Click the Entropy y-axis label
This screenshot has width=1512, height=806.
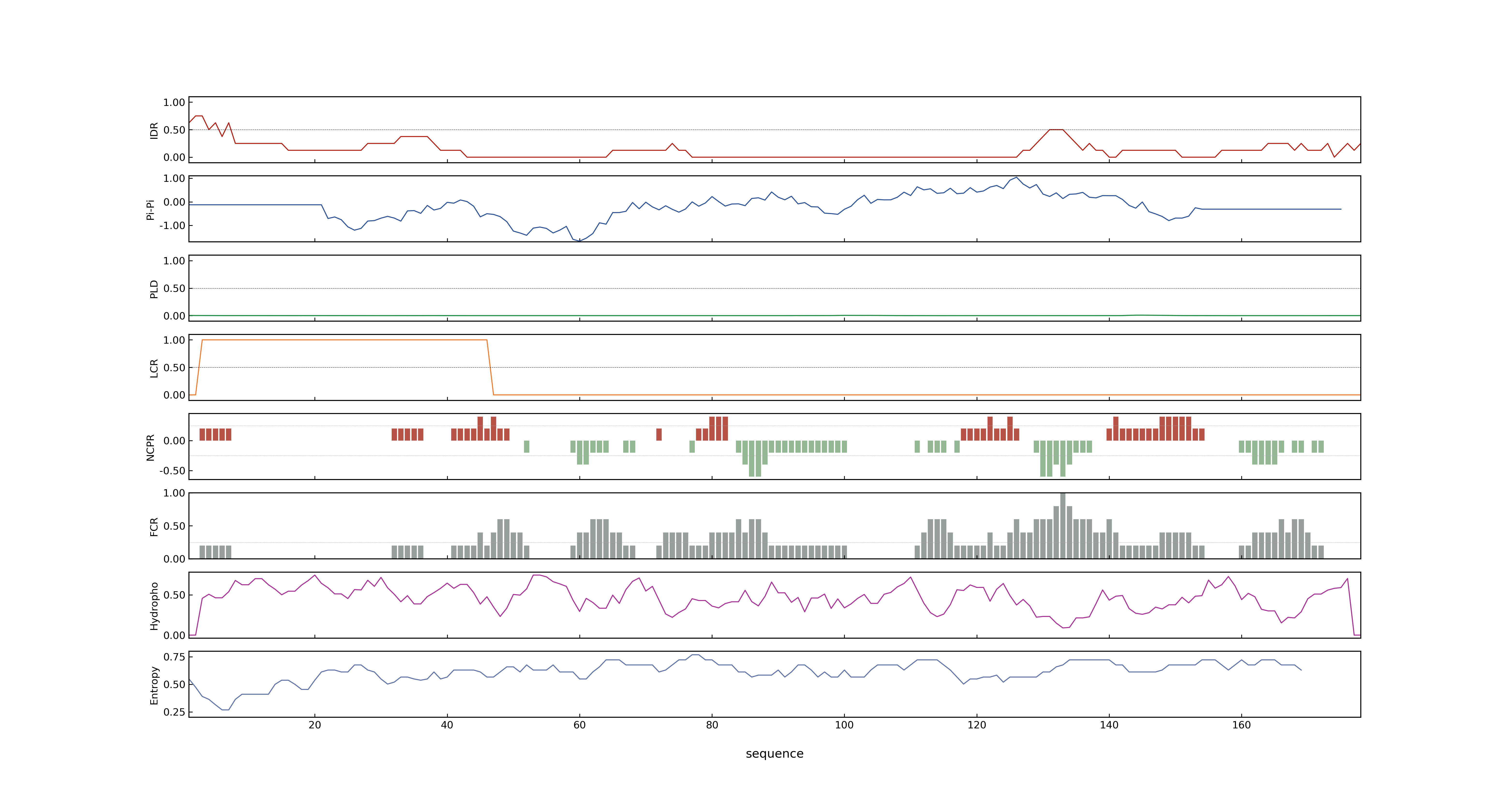tap(154, 685)
